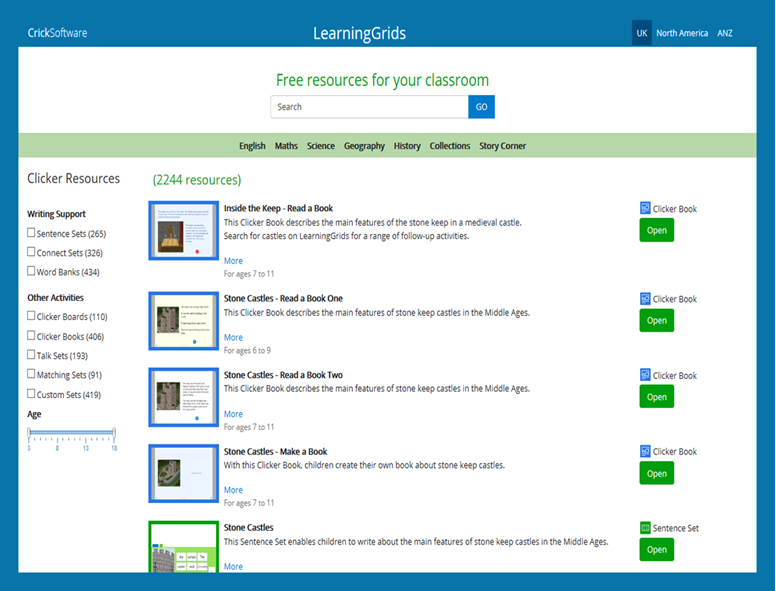Check the Clicker Books filter
Viewport: 776px width, 591px height.
click(31, 336)
